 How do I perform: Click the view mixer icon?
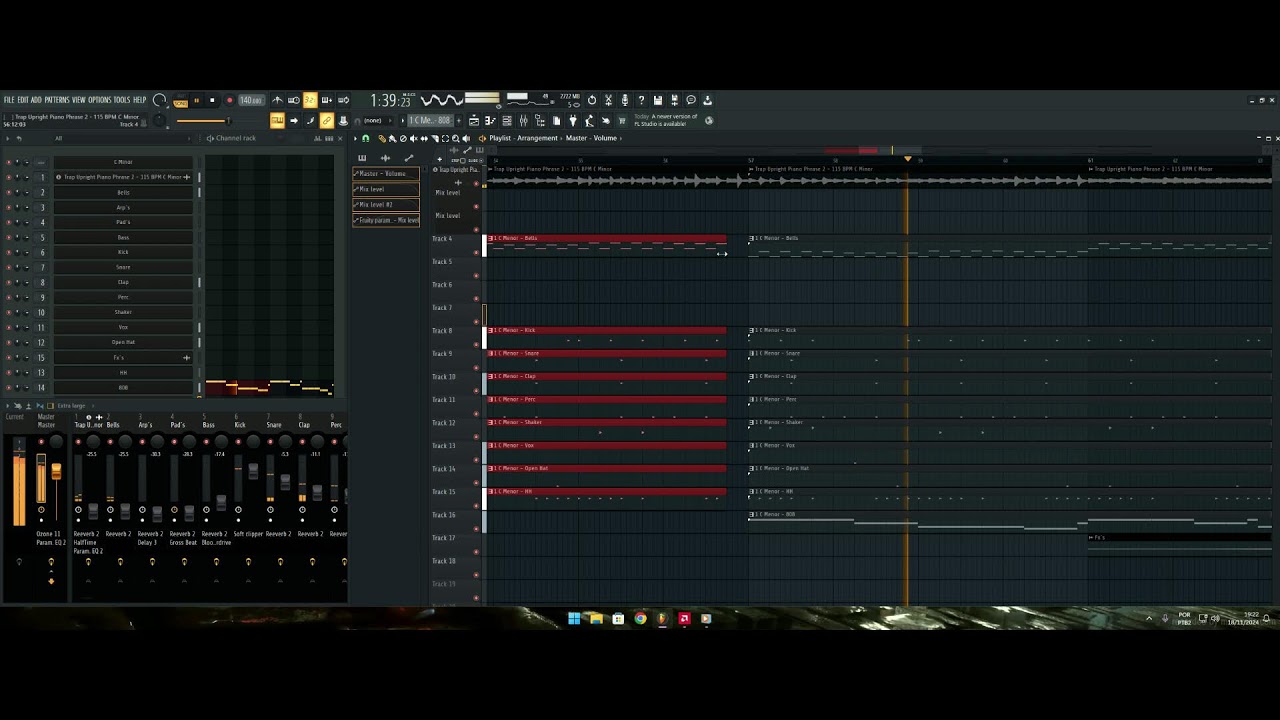click(523, 120)
